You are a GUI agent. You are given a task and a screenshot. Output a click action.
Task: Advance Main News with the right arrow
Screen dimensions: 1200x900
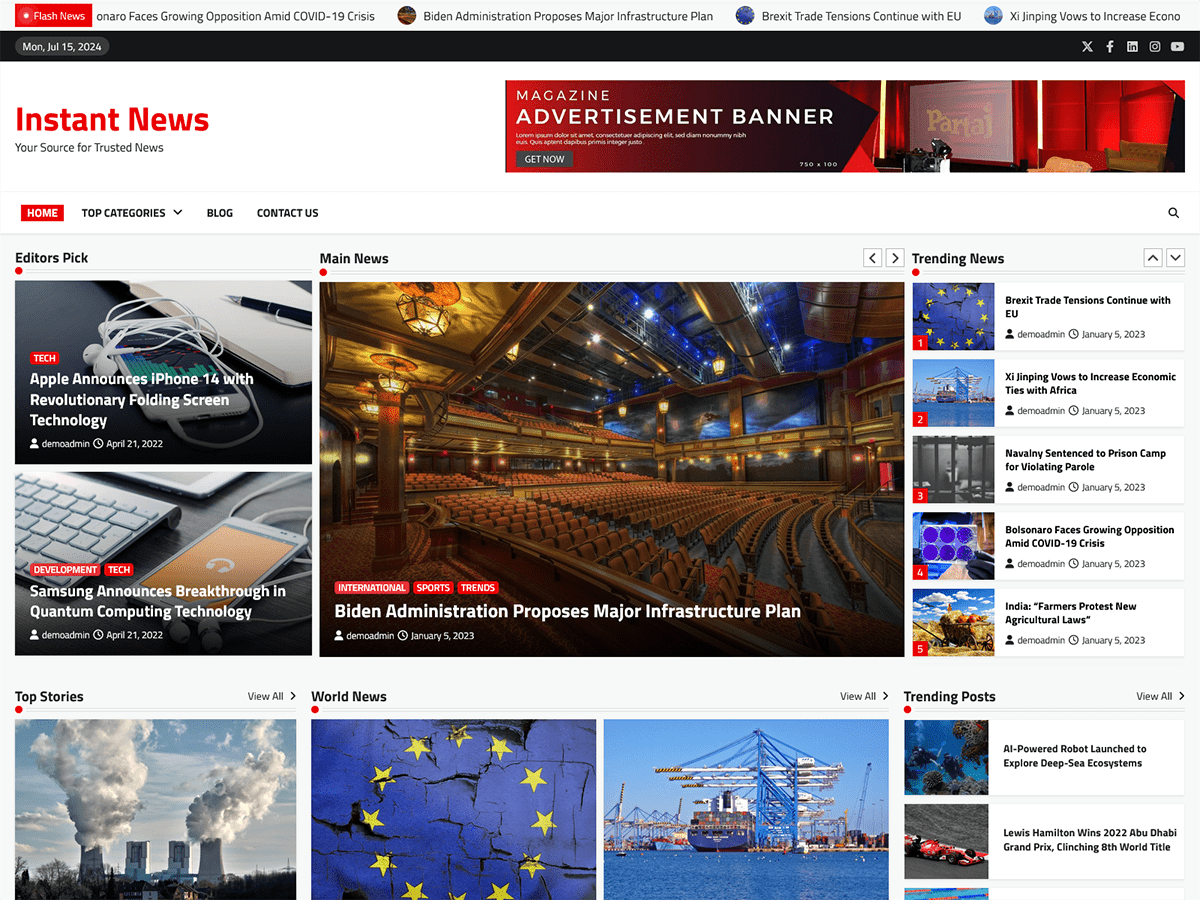pos(894,257)
